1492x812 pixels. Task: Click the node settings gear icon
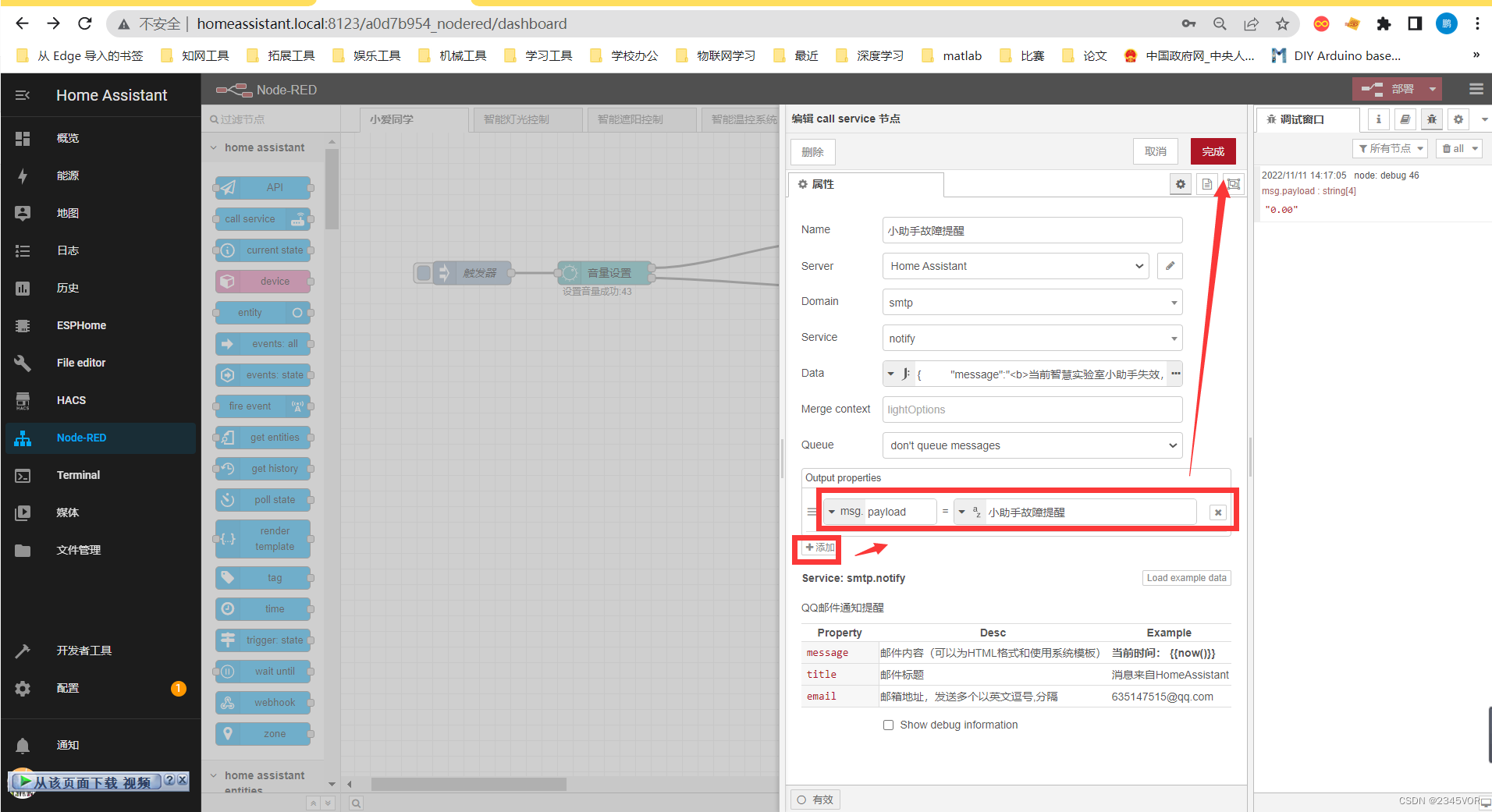click(1181, 184)
